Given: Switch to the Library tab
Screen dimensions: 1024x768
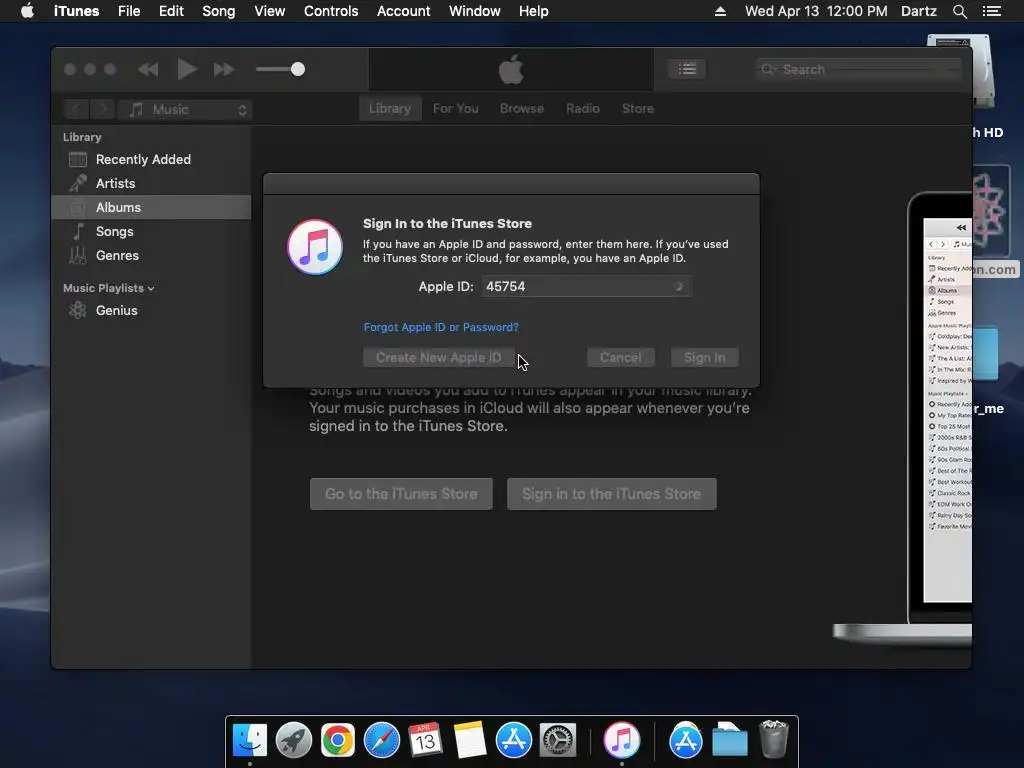Looking at the screenshot, I should point(390,108).
